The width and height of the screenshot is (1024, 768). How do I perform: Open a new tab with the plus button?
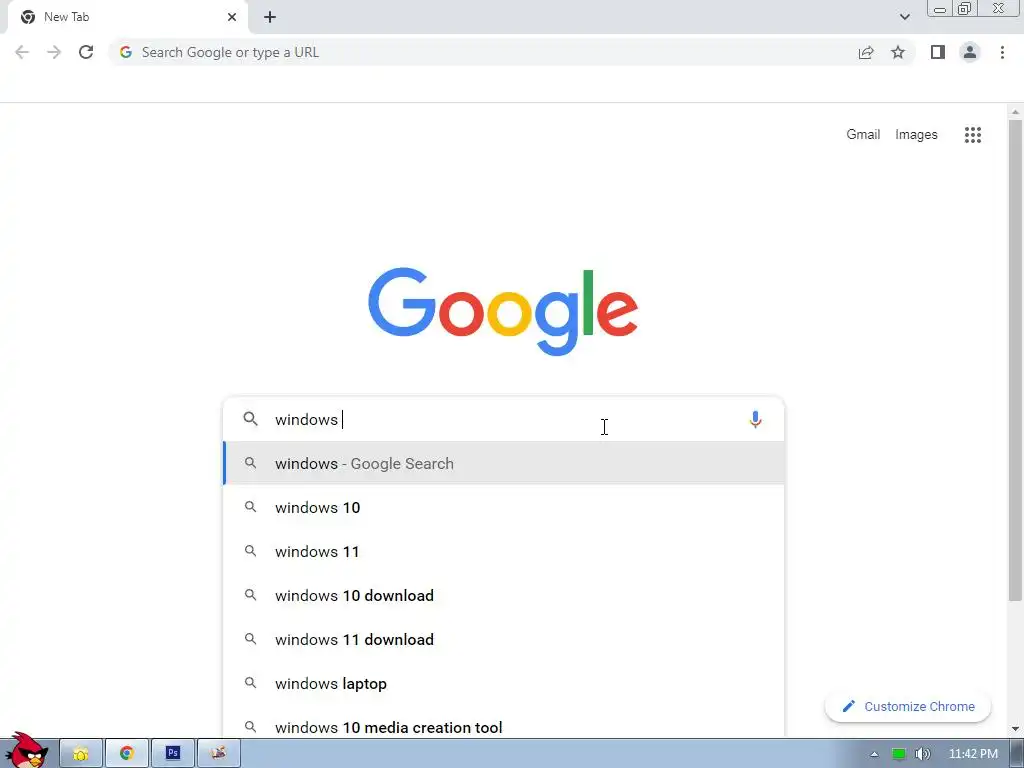tap(270, 17)
